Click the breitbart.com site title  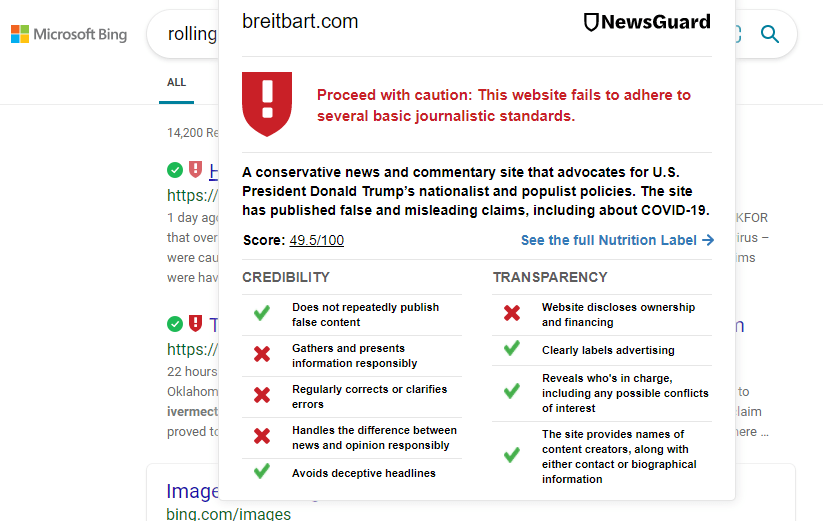point(300,21)
